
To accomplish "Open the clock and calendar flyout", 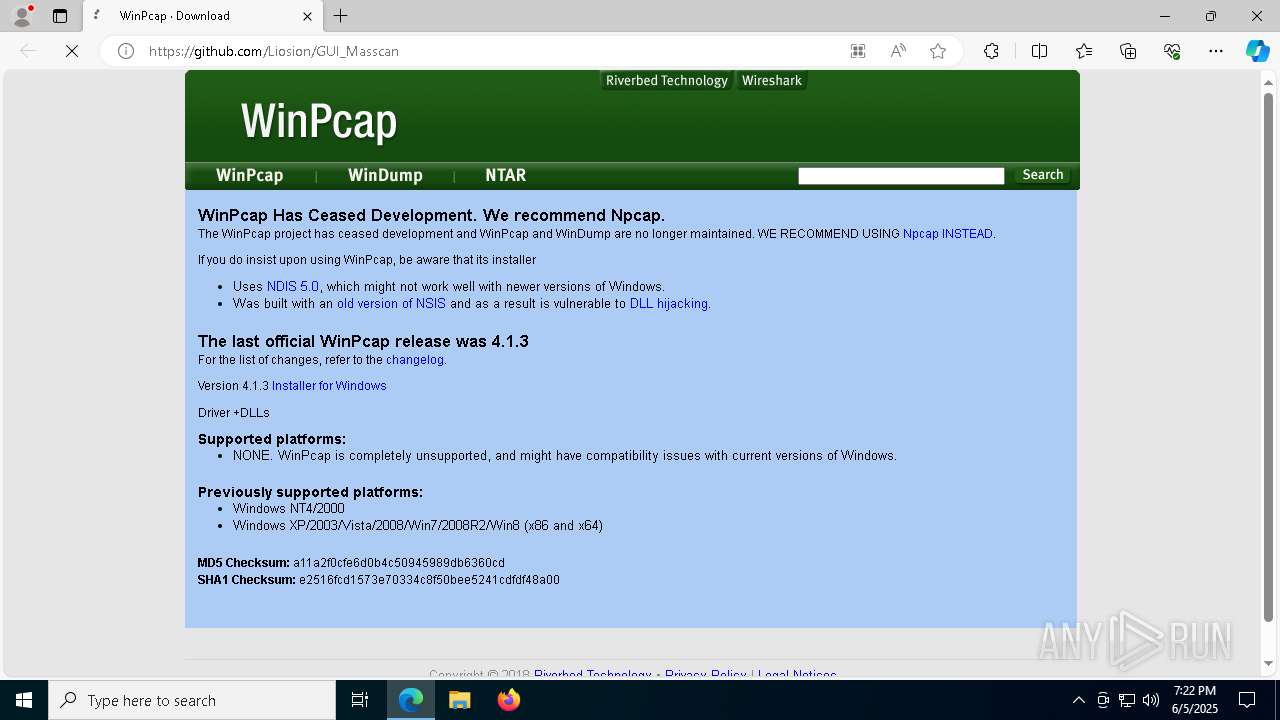I will [1194, 700].
